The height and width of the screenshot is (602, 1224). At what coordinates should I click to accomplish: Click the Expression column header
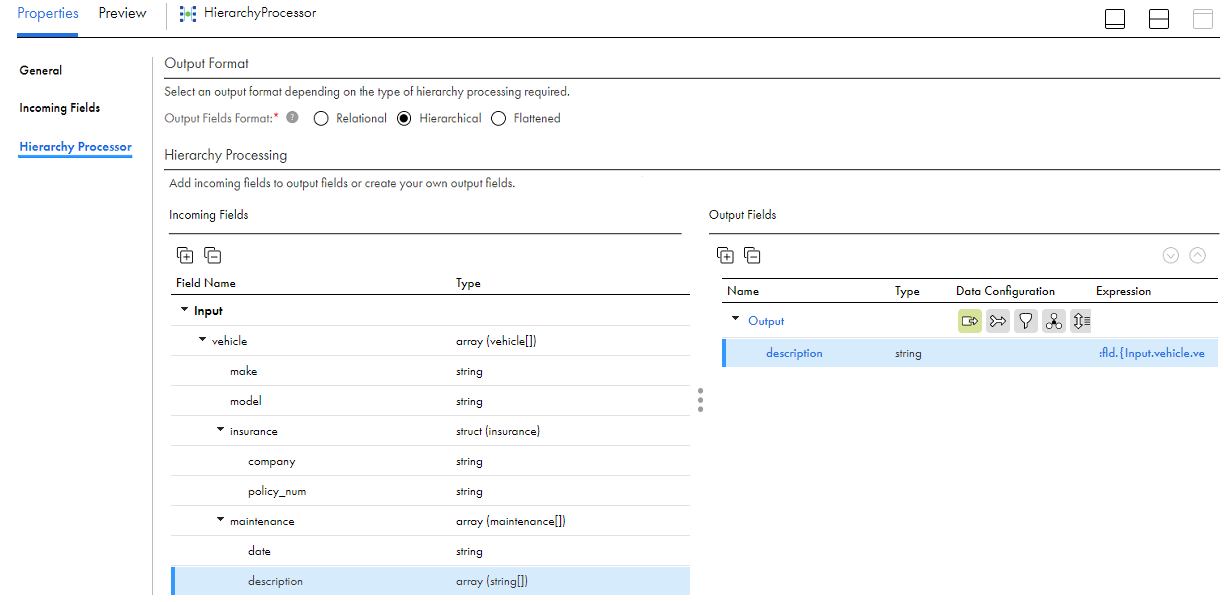1123,291
